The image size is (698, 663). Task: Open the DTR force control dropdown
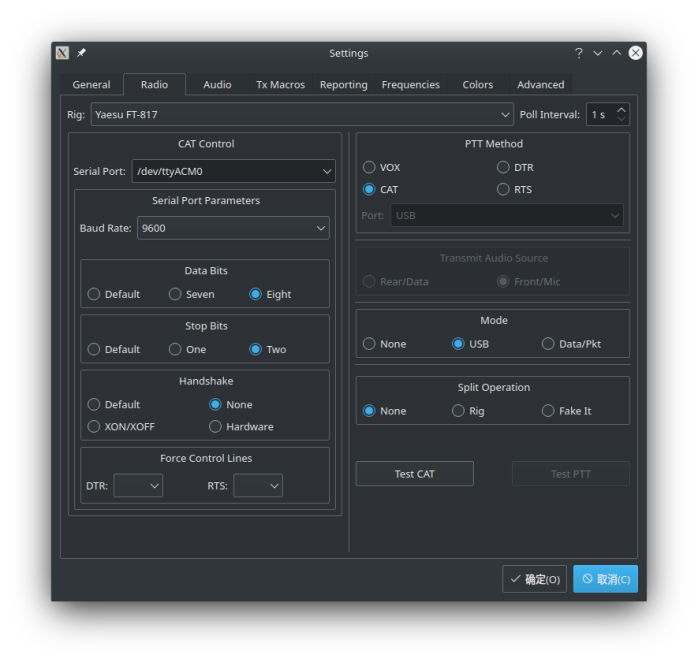tap(138, 486)
